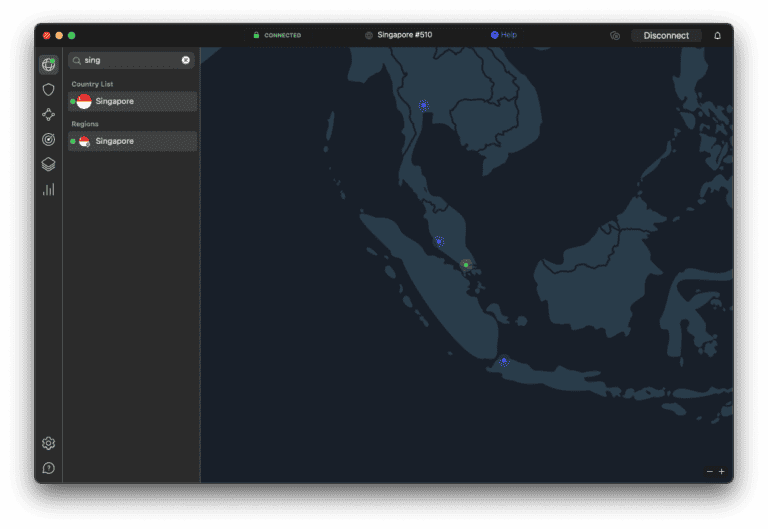Zoom in the map with plus
768x529 pixels.
coord(721,471)
